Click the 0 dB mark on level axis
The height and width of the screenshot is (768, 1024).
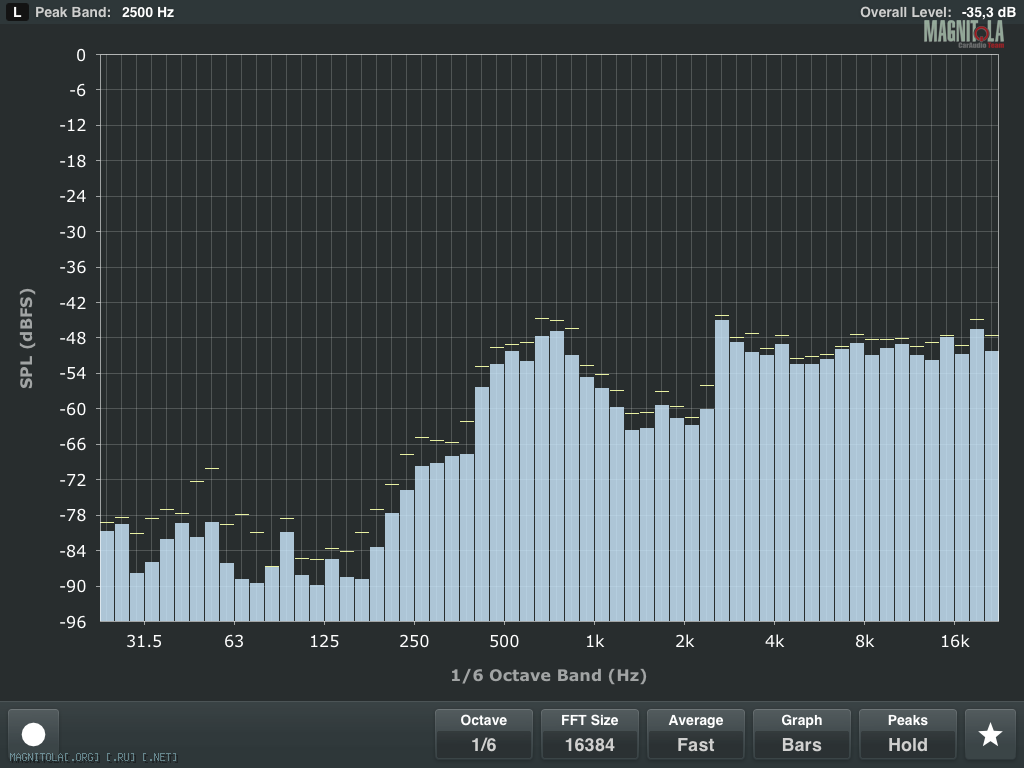coord(81,55)
